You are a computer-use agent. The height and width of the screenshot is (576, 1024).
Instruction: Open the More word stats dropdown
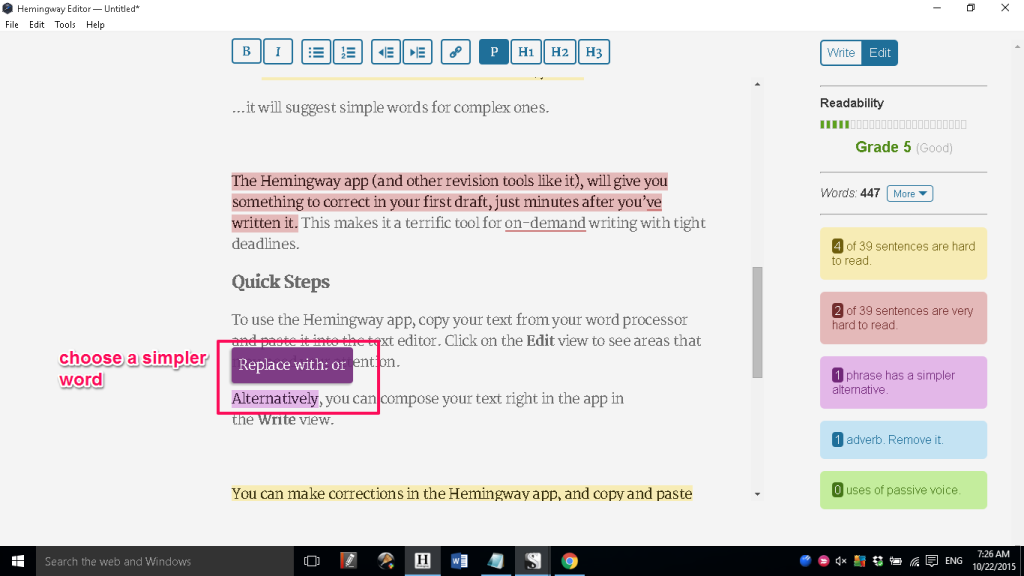910,193
